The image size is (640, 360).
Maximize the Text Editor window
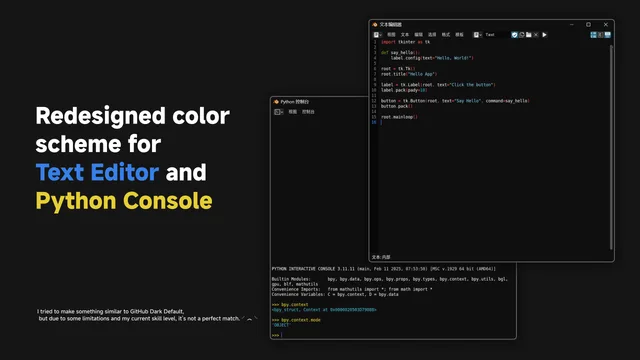[588, 24]
